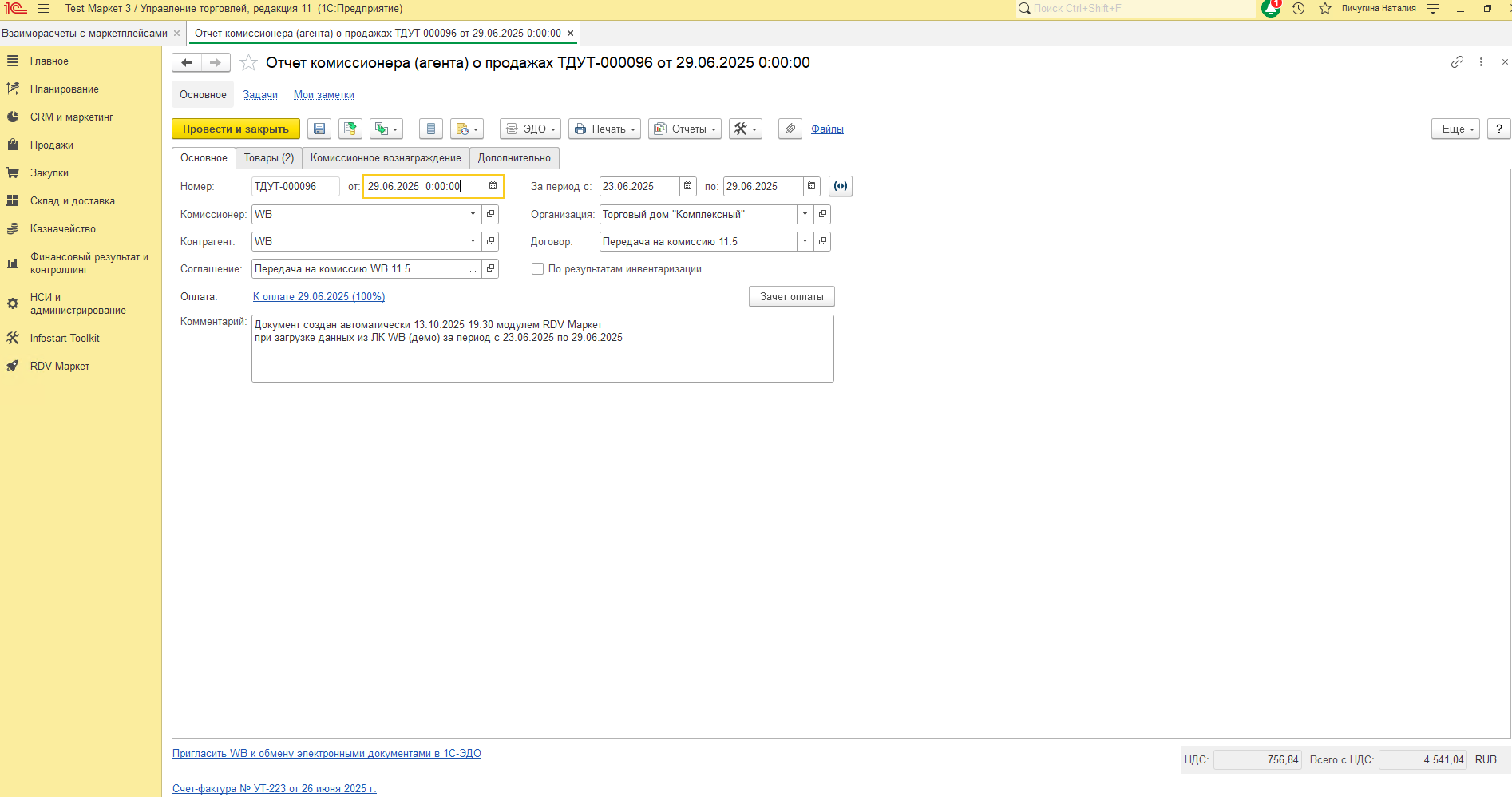
Task: Open the calendar picker for document date
Action: pos(493,186)
